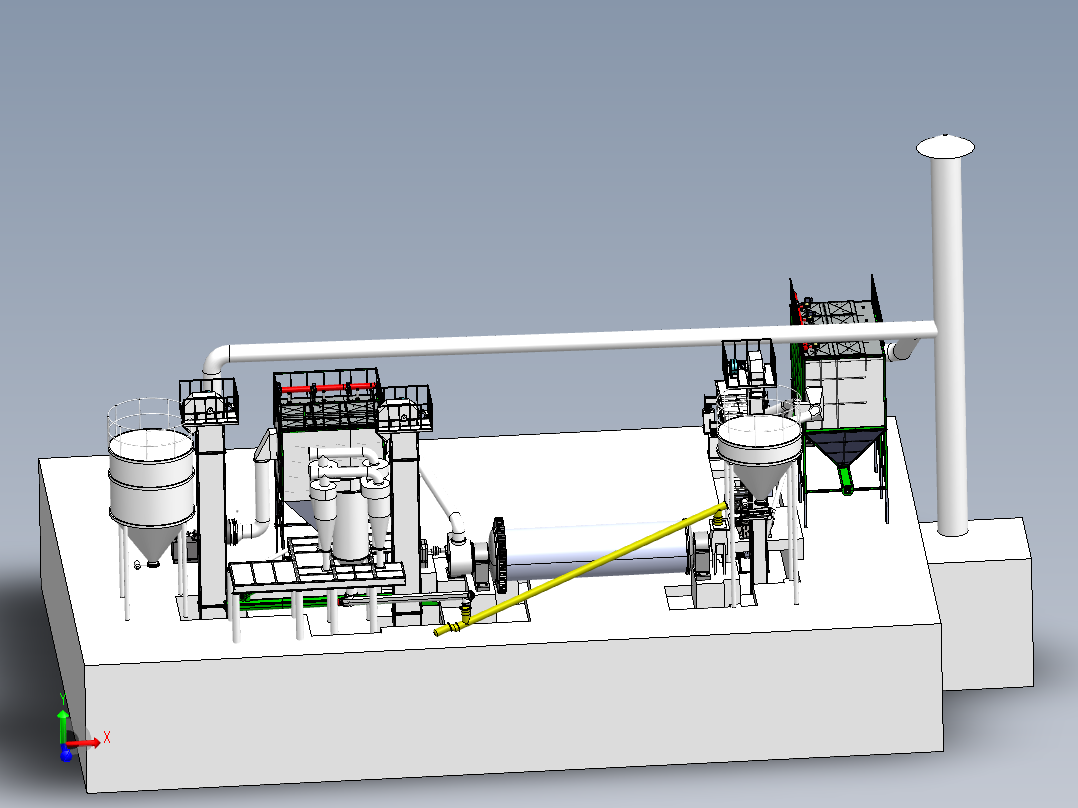This screenshot has height=808, width=1078.
Task: Select the left bucket elevator column
Action: pos(211,519)
